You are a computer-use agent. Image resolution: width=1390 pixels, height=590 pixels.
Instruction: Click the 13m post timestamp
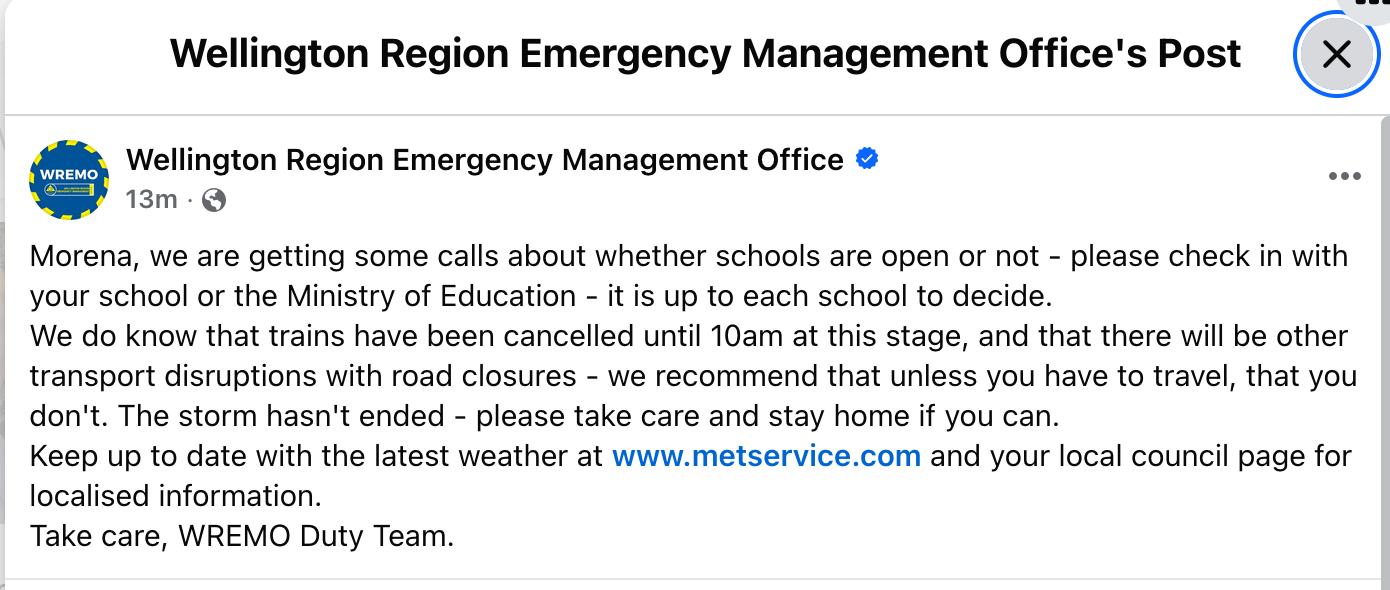(x=151, y=200)
